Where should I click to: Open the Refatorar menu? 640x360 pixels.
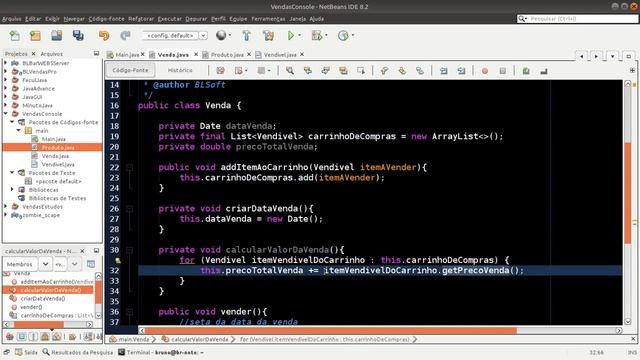tap(141, 19)
